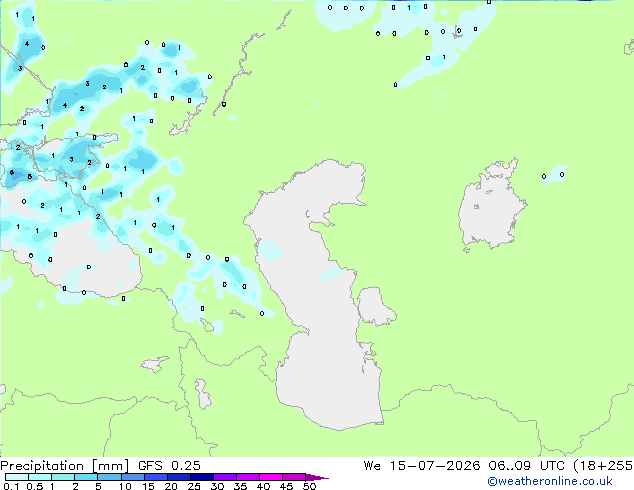Select the 25 mm dark blue legend swatch
634x490 pixels.
tap(202, 477)
